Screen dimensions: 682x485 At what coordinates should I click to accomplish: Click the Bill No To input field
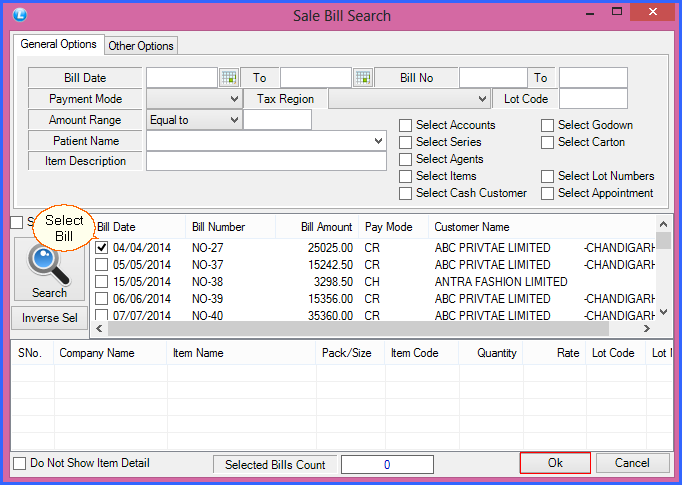pos(593,78)
